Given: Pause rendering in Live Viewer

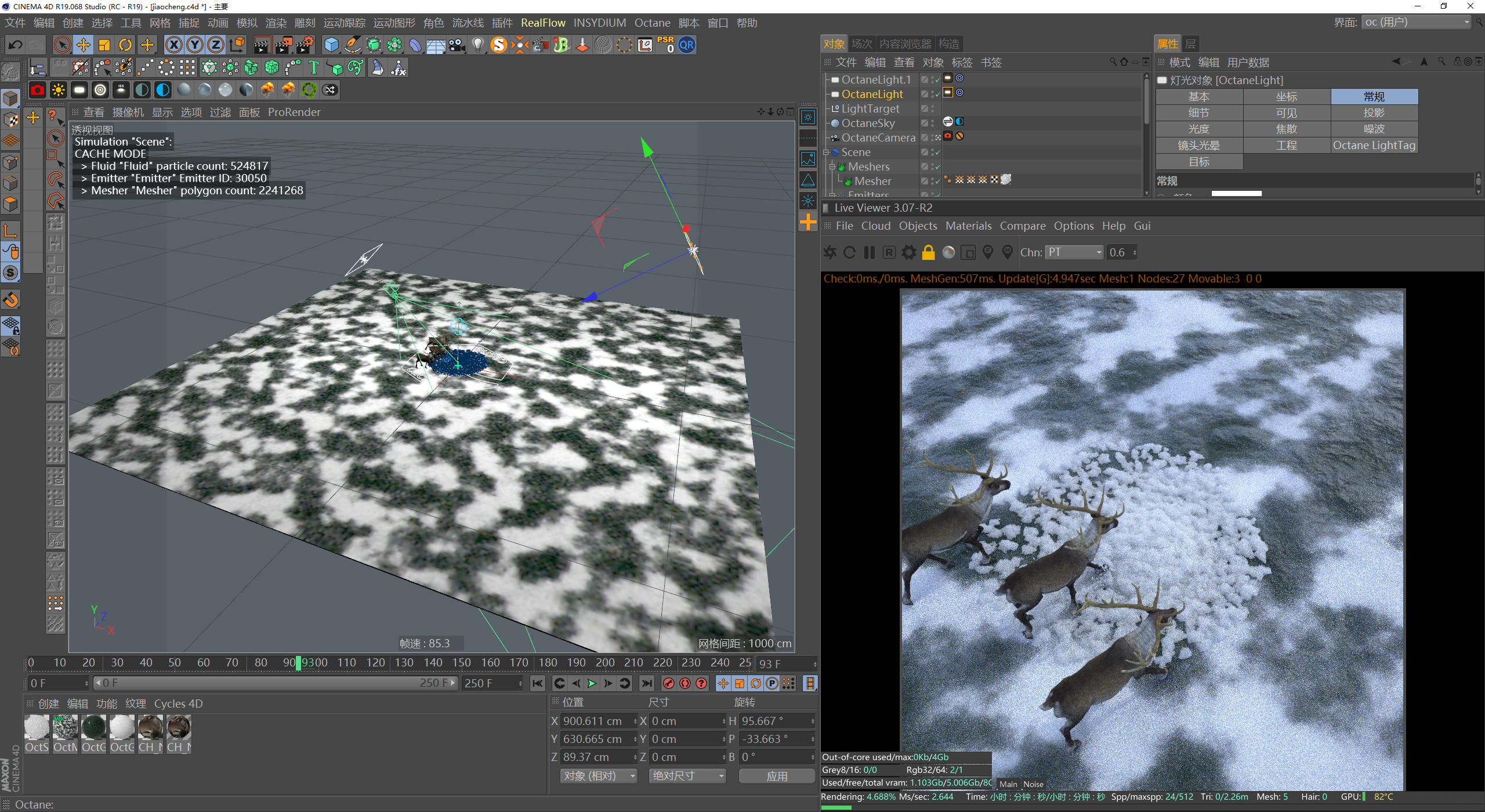Looking at the screenshot, I should pyautogui.click(x=869, y=252).
